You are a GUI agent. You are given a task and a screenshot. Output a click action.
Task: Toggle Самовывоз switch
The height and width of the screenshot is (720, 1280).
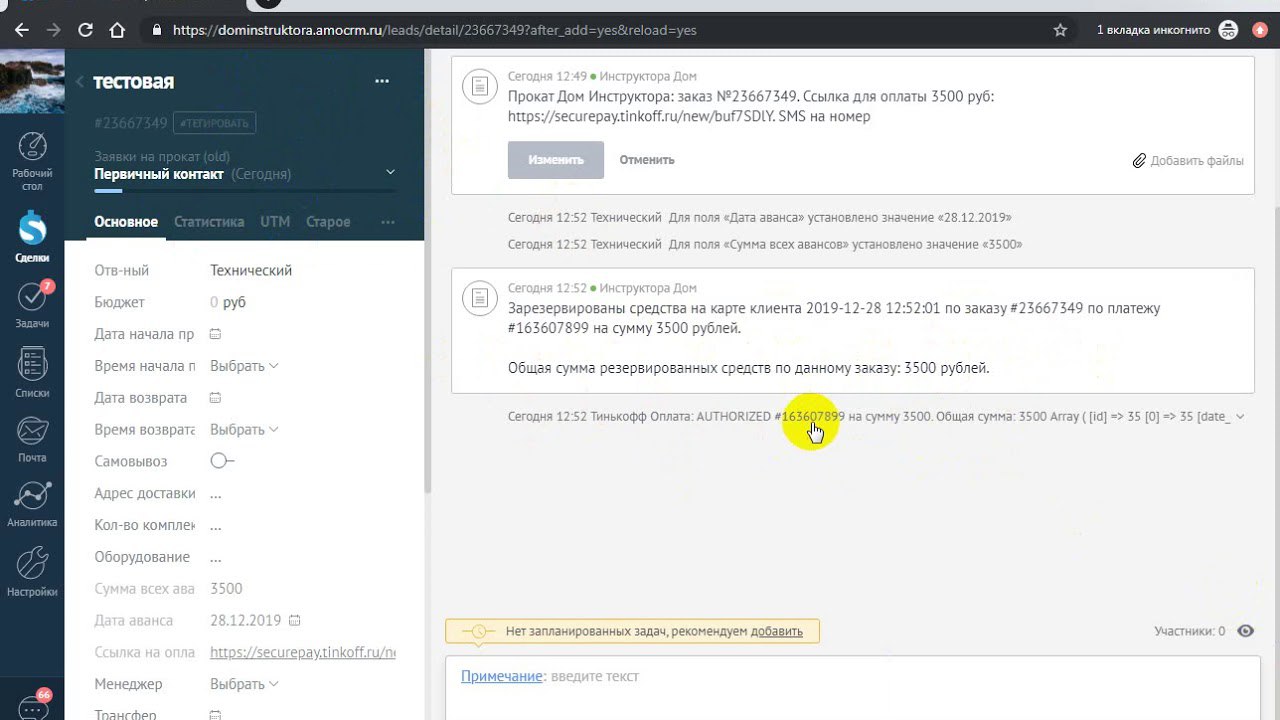222,461
